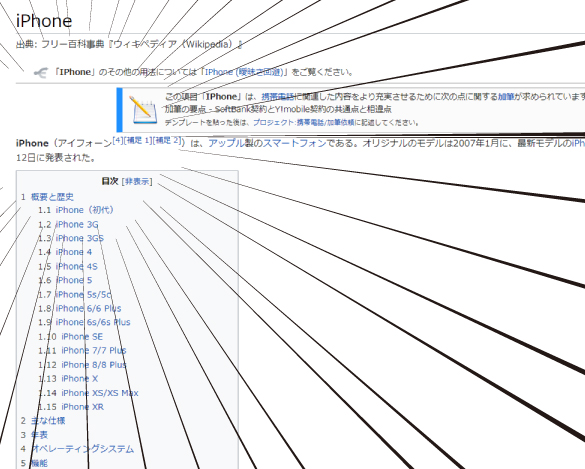This screenshot has width=585, height=469.
Task: Click footnote reference [4]
Action: pyautogui.click(x=118, y=141)
